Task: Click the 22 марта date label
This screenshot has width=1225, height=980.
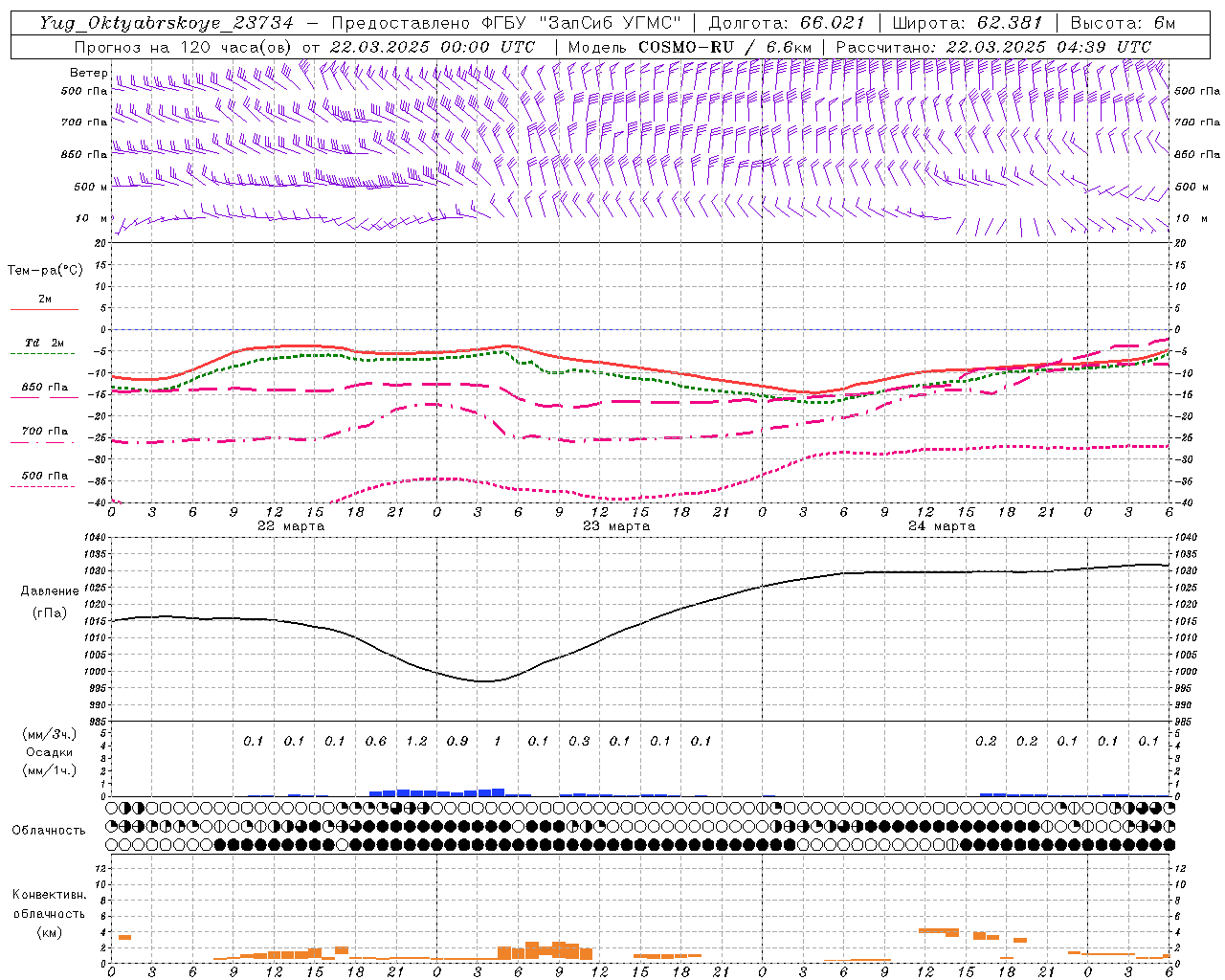Action: (x=291, y=526)
